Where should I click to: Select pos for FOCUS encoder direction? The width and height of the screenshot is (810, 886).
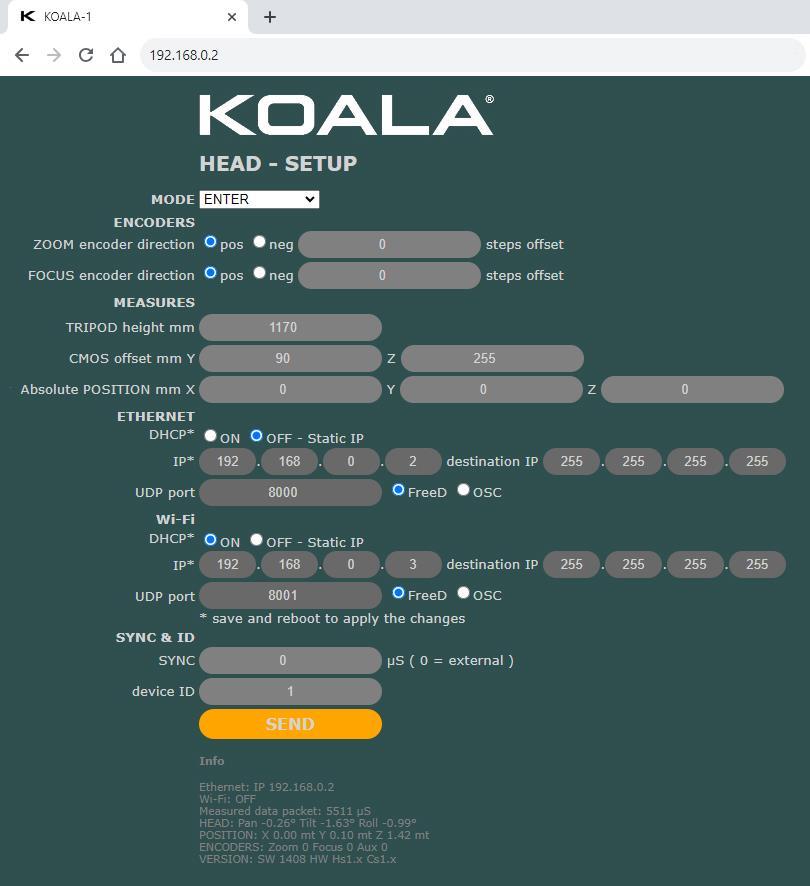[210, 273]
